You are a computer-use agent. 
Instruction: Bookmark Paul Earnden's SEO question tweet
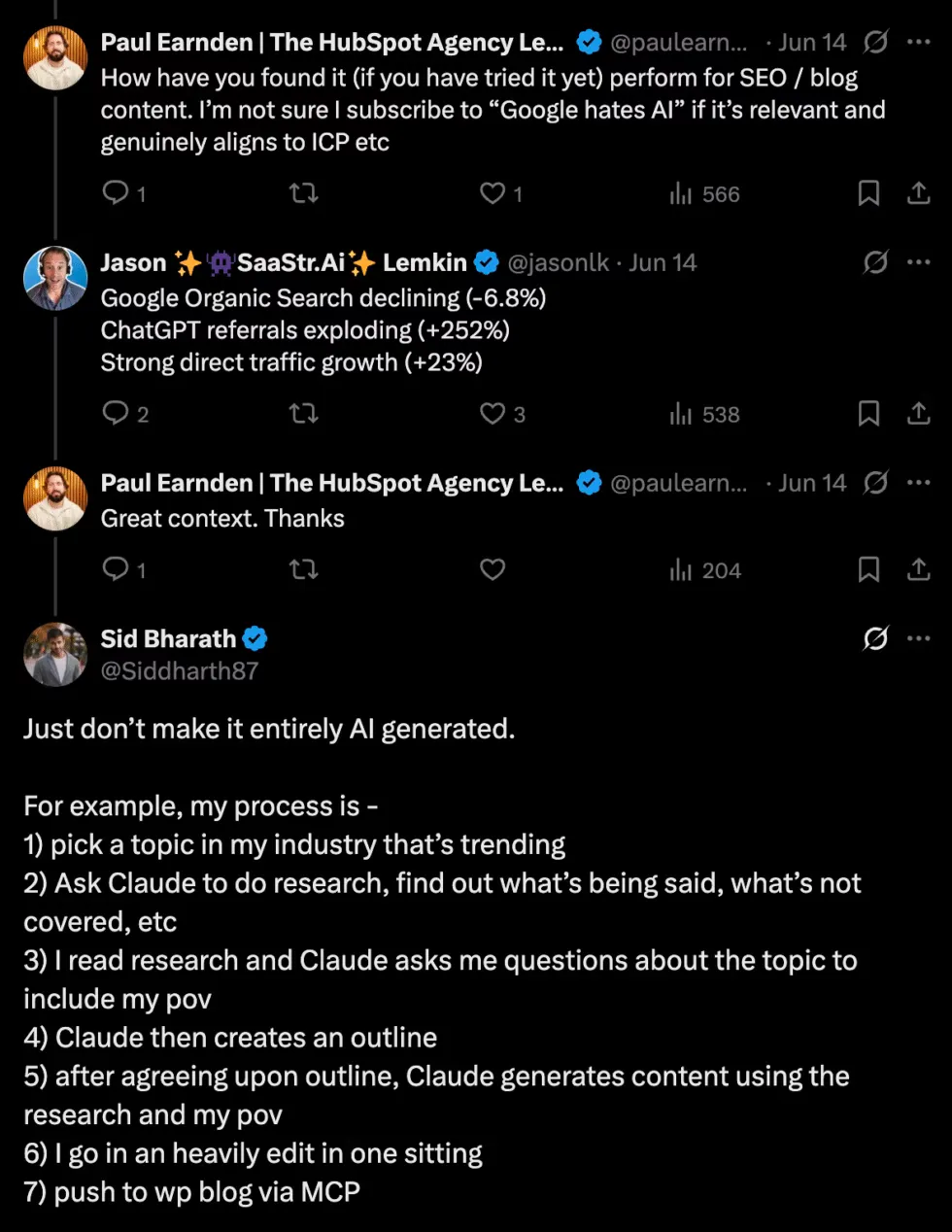[x=867, y=193]
